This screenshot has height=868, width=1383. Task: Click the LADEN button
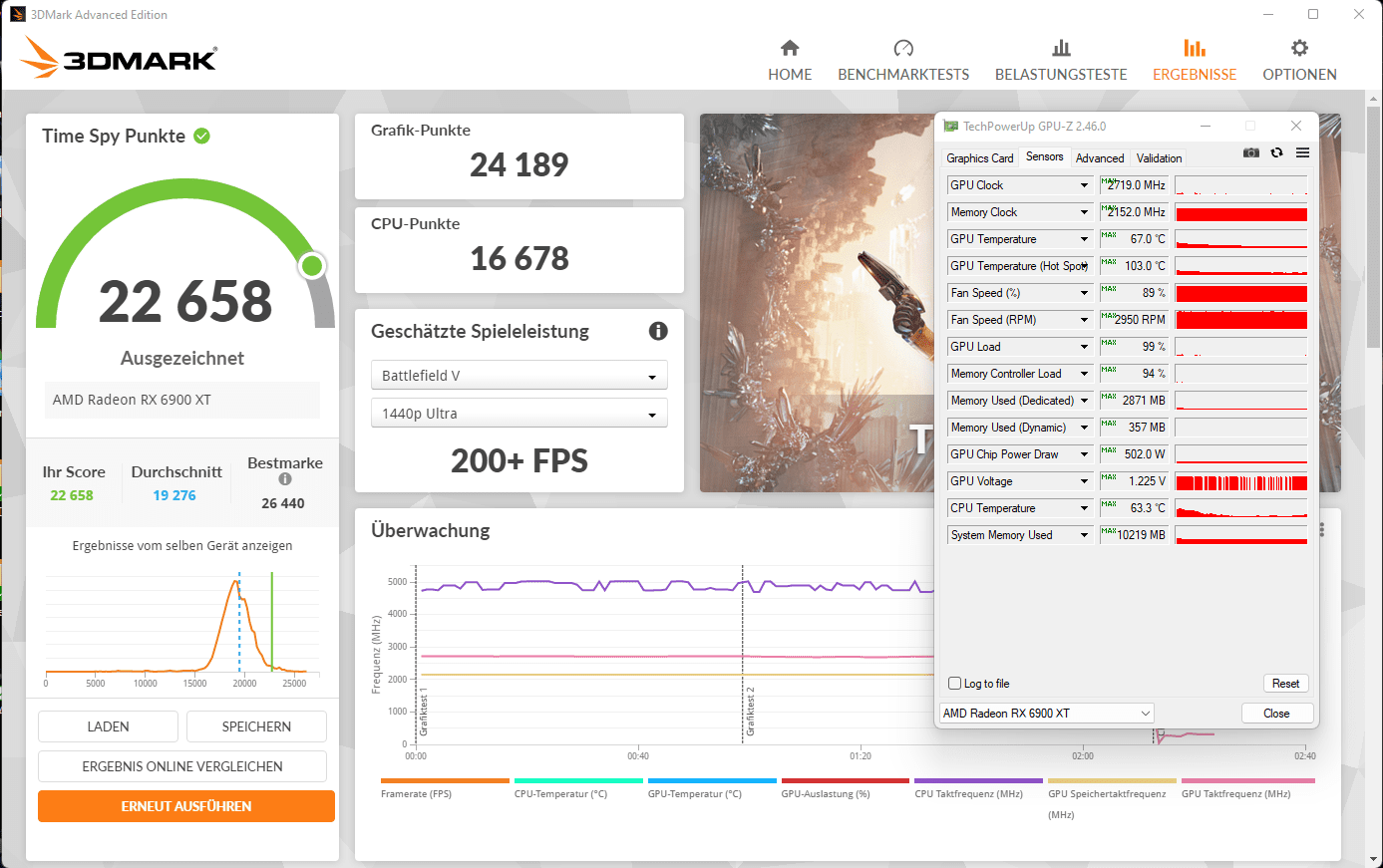(x=108, y=726)
